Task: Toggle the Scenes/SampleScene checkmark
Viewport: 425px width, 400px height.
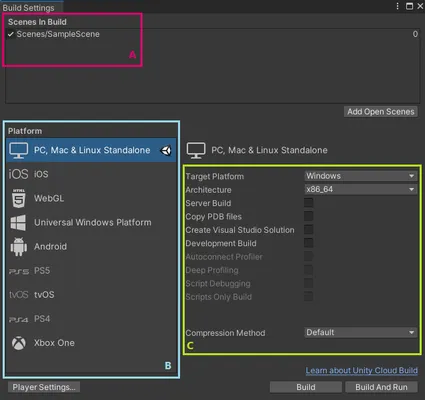Action: click(x=11, y=34)
